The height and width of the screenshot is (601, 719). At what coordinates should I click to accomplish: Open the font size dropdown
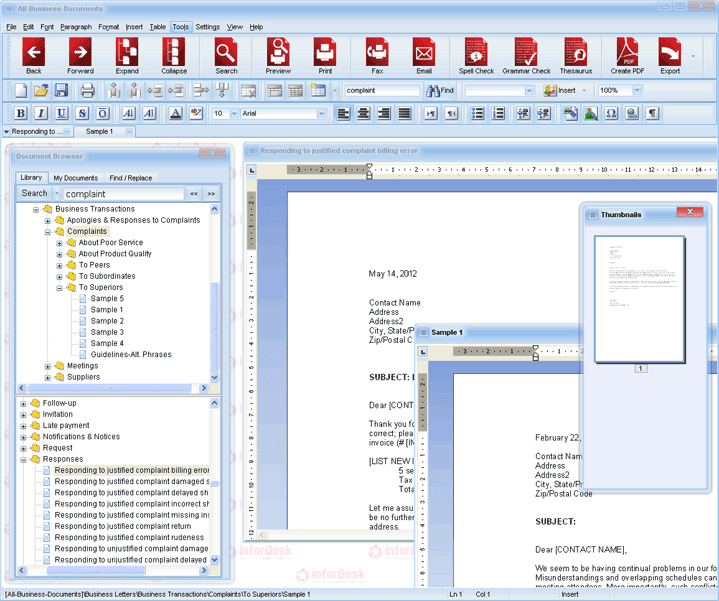click(234, 113)
